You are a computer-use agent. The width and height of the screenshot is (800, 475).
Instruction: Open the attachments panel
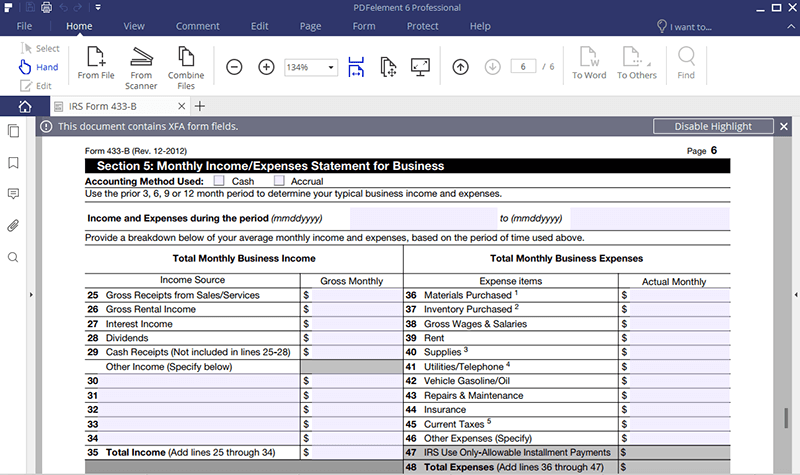click(13, 226)
